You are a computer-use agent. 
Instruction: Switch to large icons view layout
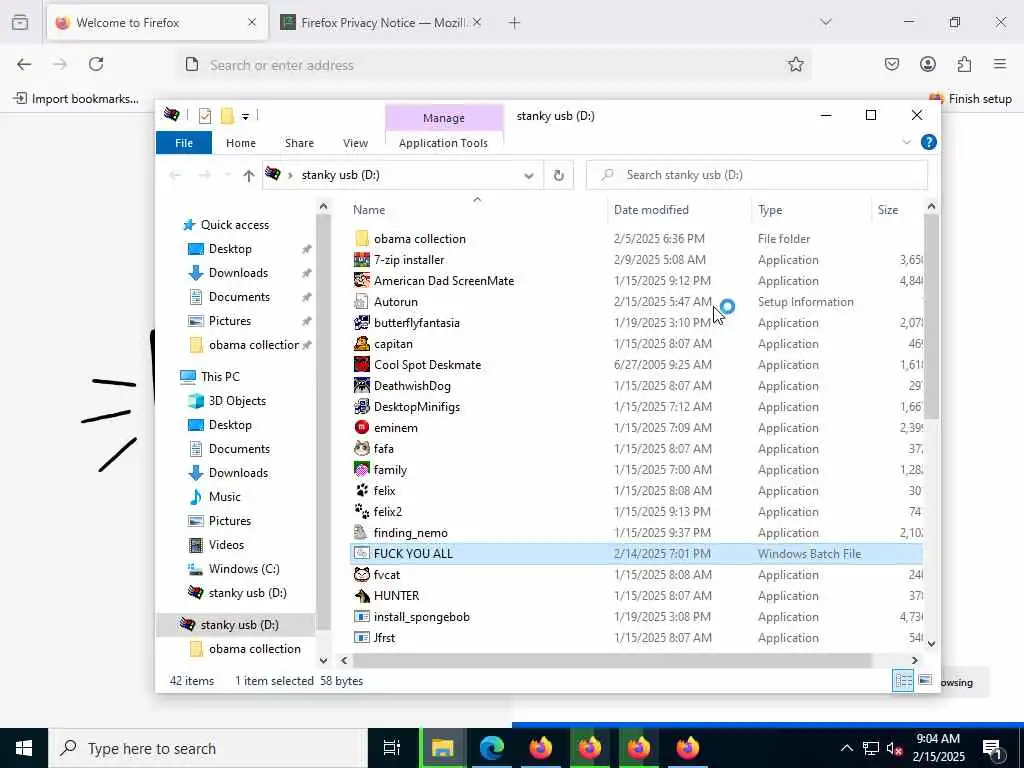click(x=925, y=680)
